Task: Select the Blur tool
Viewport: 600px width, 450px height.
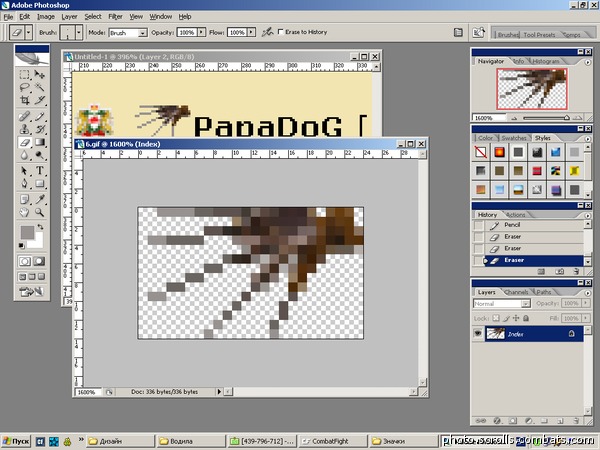Action: pyautogui.click(x=25, y=155)
